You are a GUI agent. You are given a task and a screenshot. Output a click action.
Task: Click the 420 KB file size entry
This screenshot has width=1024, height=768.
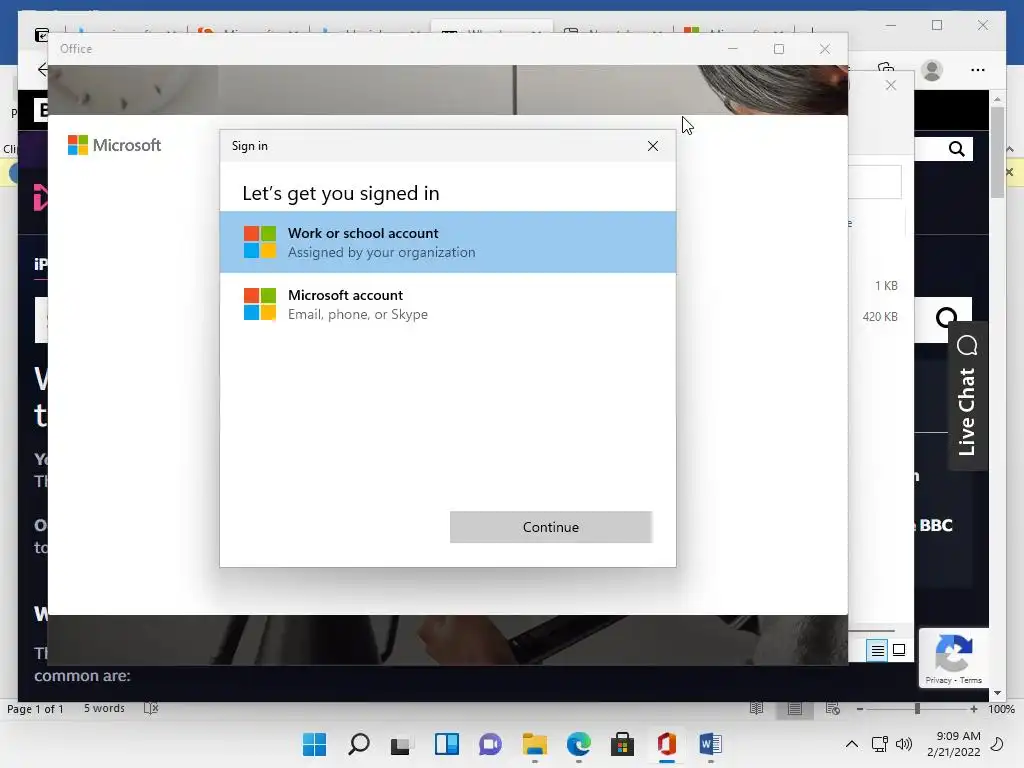click(880, 317)
